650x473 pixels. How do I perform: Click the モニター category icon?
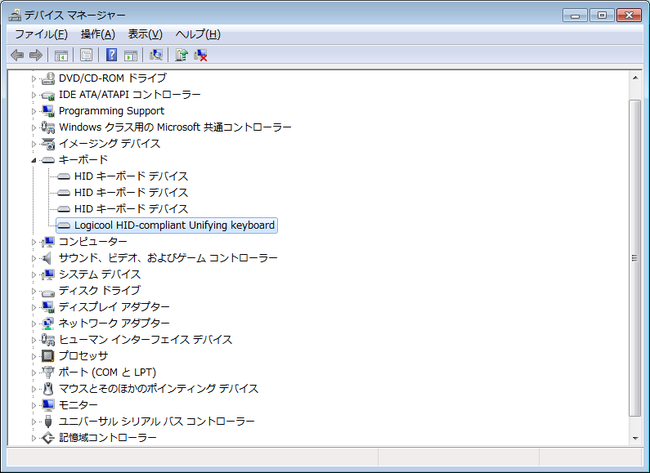click(48, 405)
